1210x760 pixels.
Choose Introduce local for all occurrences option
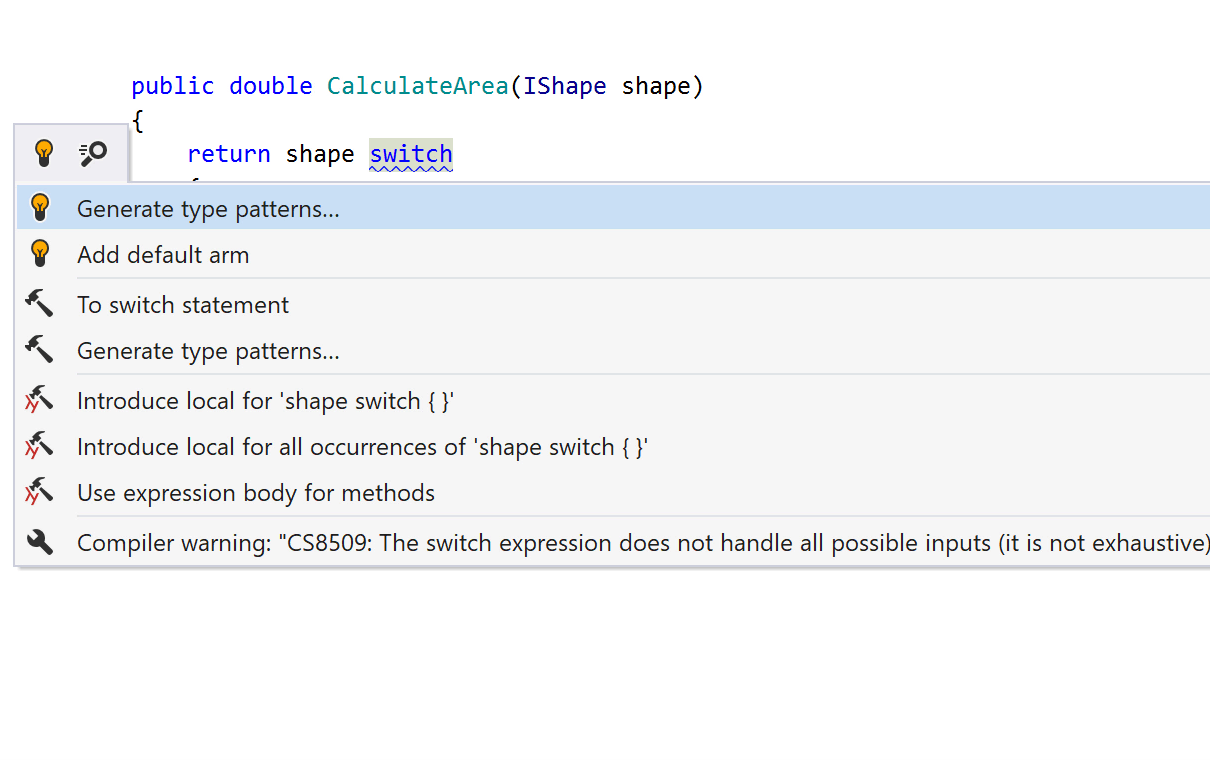(362, 447)
